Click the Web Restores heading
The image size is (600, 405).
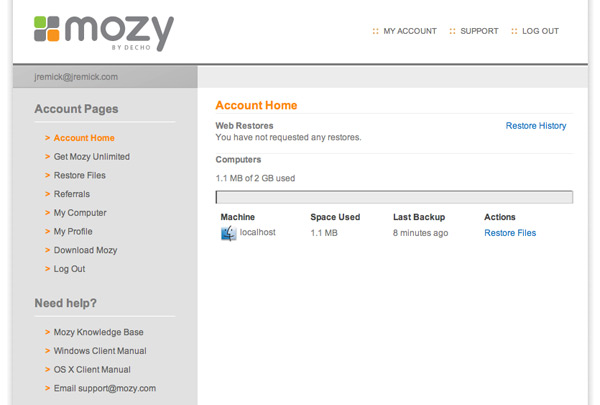244,126
